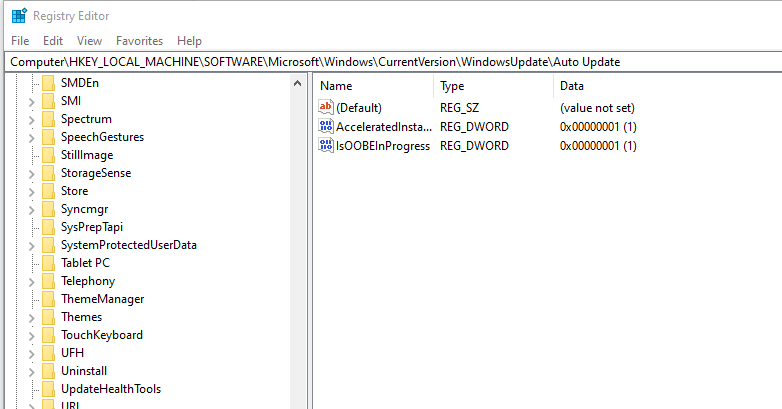This screenshot has height=409, width=782.
Task: Expand the Telephony key
Action: (31, 282)
